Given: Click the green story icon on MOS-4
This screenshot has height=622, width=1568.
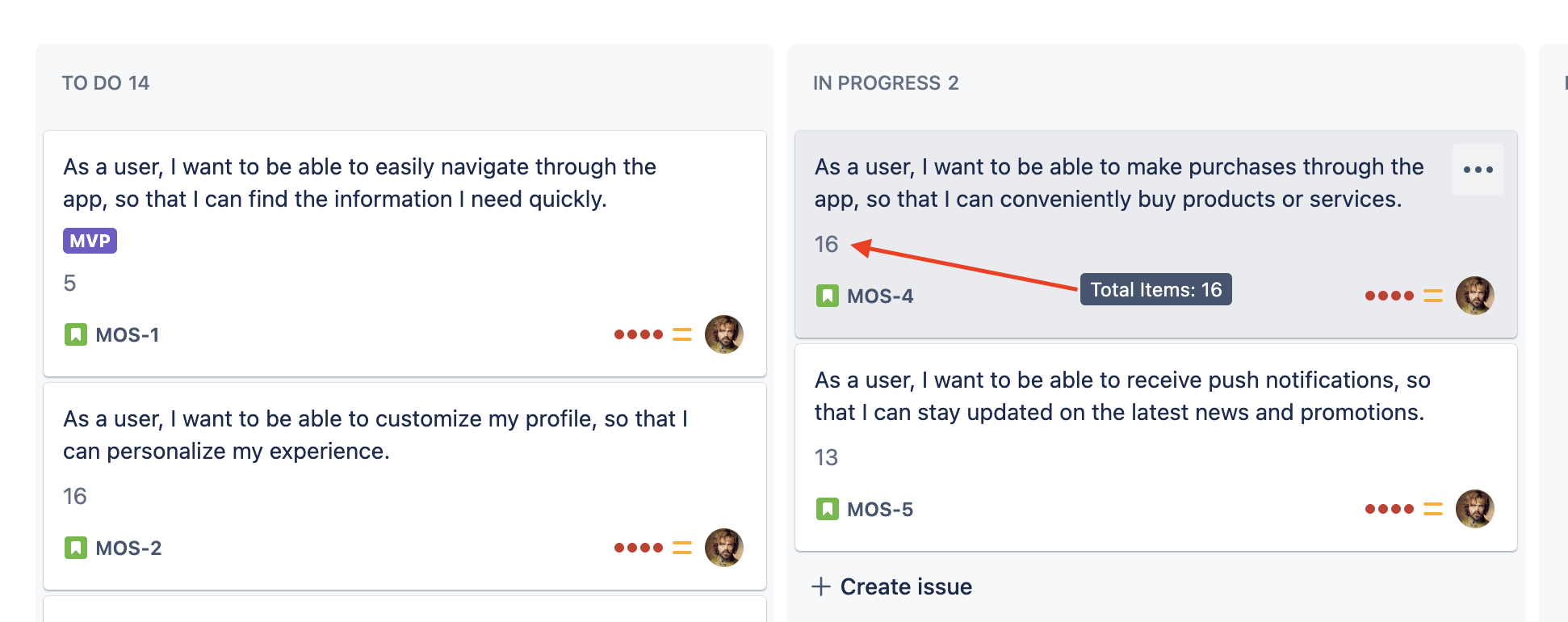Looking at the screenshot, I should click(827, 296).
